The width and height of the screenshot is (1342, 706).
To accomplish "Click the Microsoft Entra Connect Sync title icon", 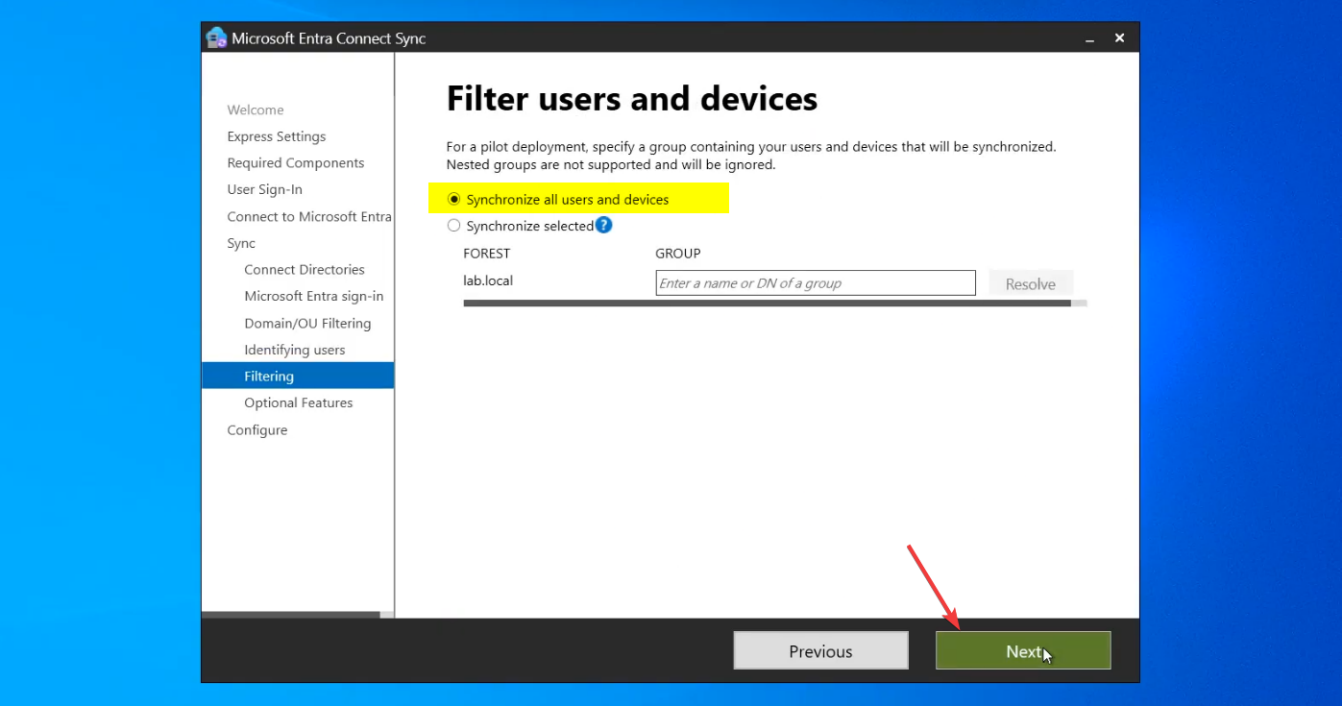I will tap(216, 38).
